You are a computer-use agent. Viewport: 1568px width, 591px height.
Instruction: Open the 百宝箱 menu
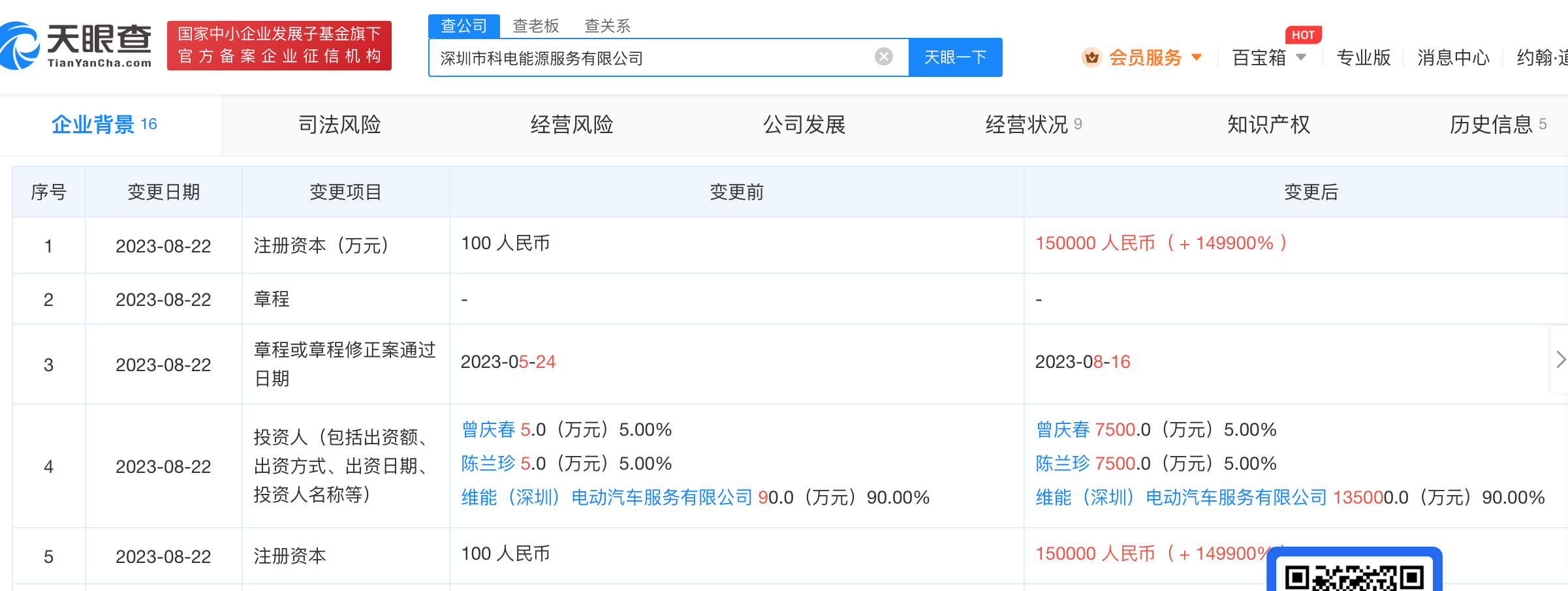(1259, 57)
